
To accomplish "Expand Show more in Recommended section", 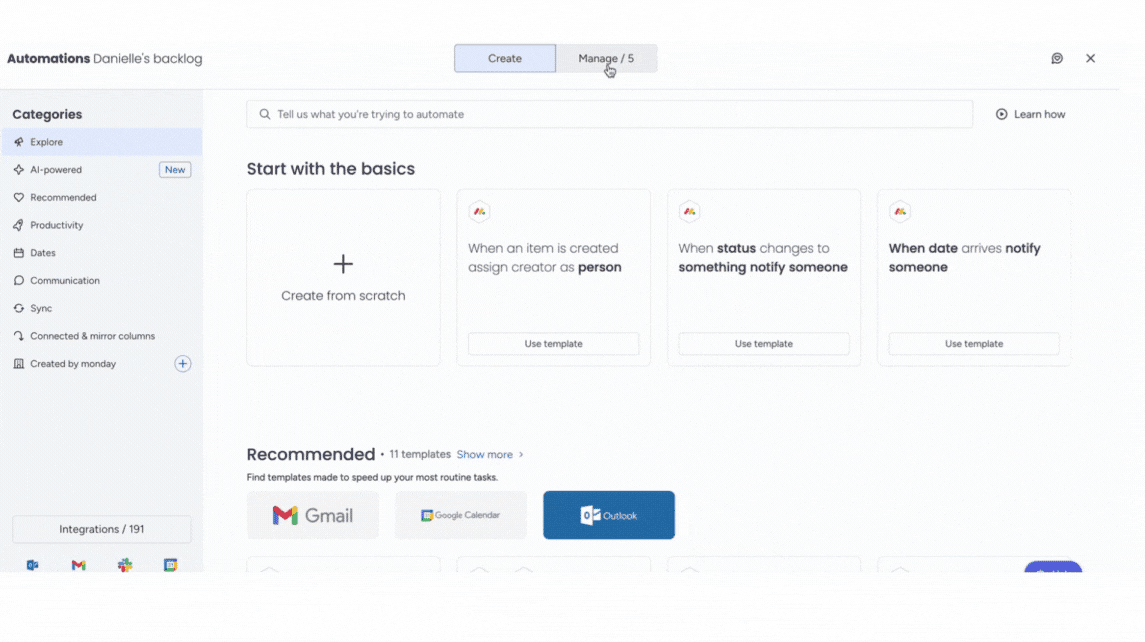I will [x=486, y=454].
